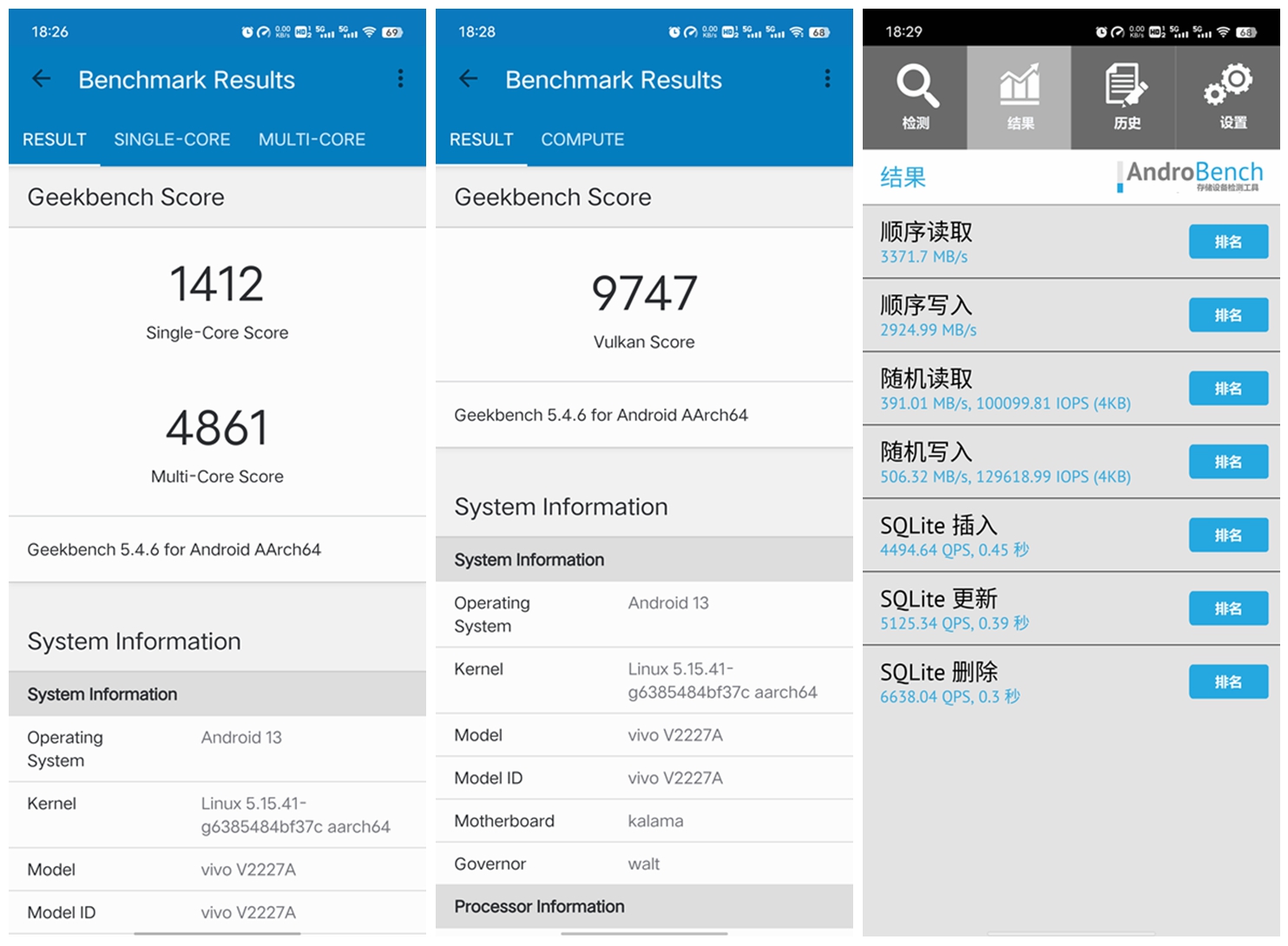Tap 排名 button for 顺序写入
This screenshot has height=946, width=1288.
tap(1228, 315)
